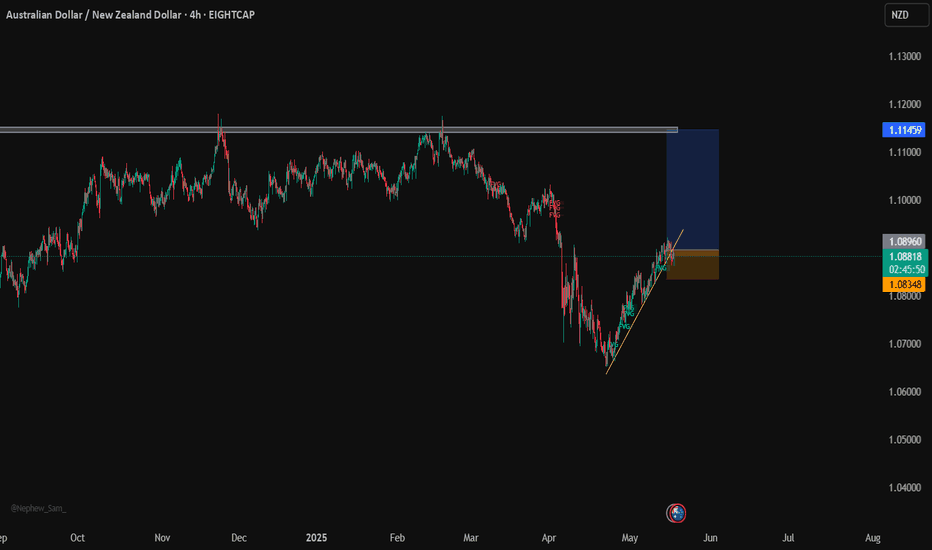Click the green 1.08818 current price tag
This screenshot has height=550, width=932.
coord(905,256)
